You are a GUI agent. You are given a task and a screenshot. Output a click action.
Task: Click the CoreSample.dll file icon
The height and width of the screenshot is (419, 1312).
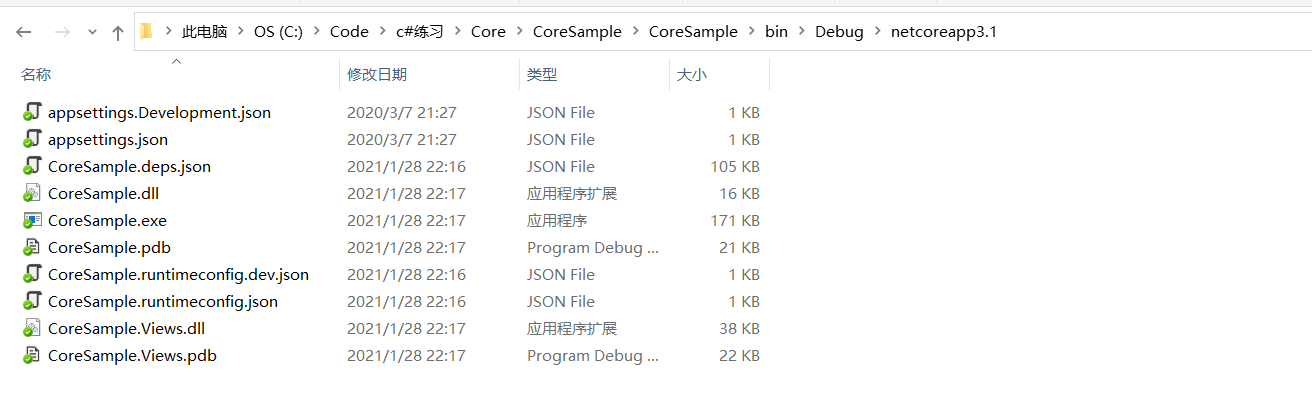pos(33,193)
